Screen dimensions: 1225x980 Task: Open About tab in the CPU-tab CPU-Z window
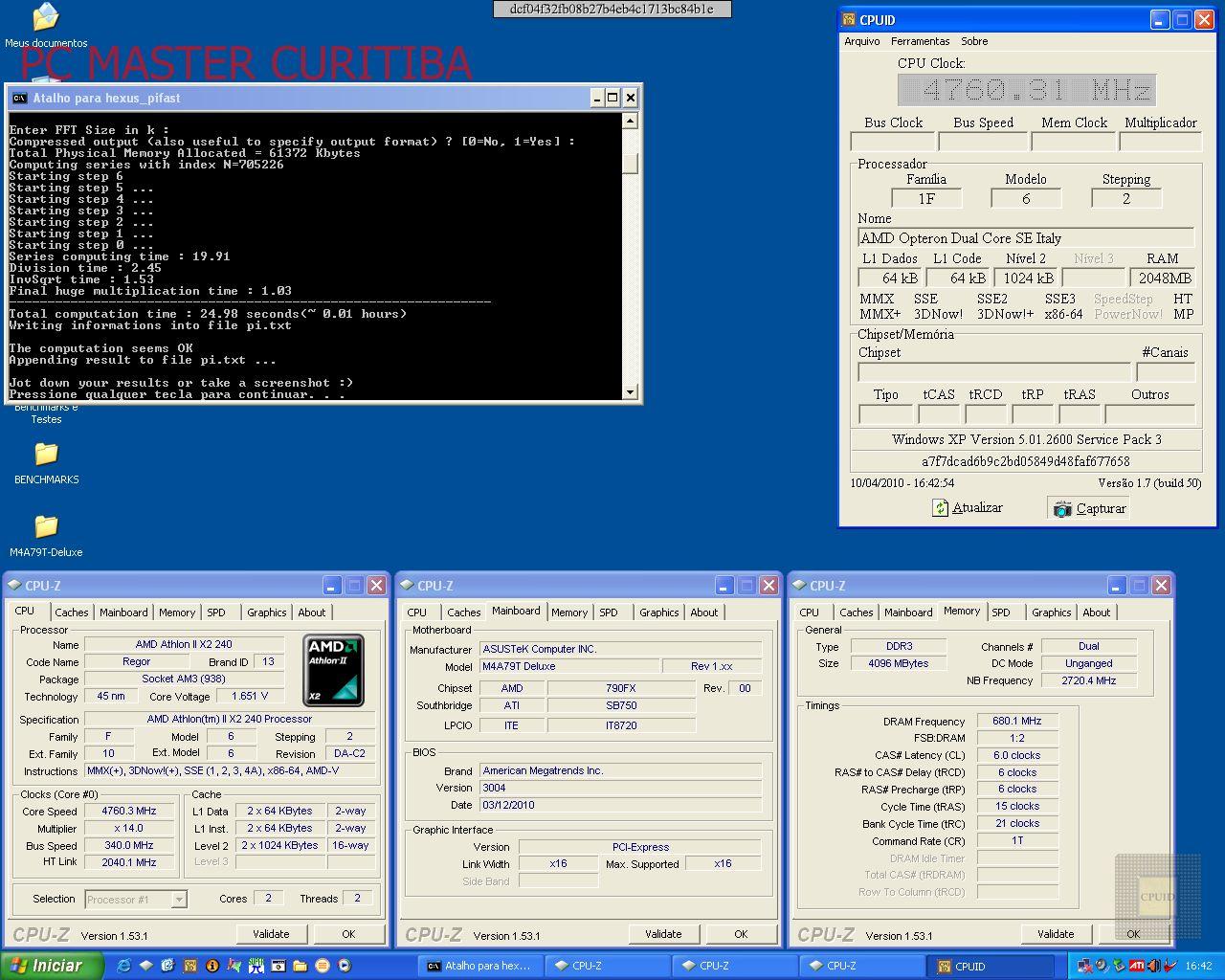point(311,612)
